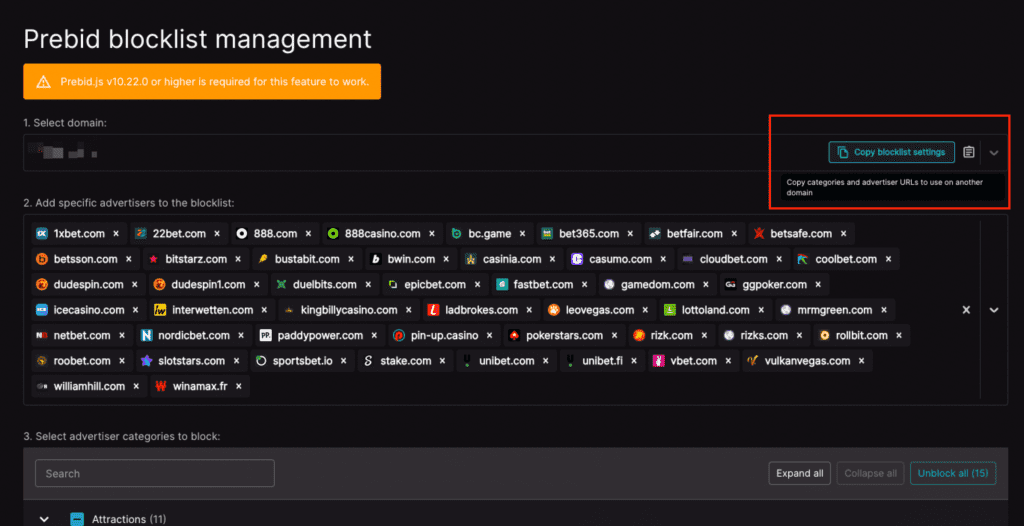Remove bwin.com from the blocklist
The width and height of the screenshot is (1024, 526).
point(446,259)
